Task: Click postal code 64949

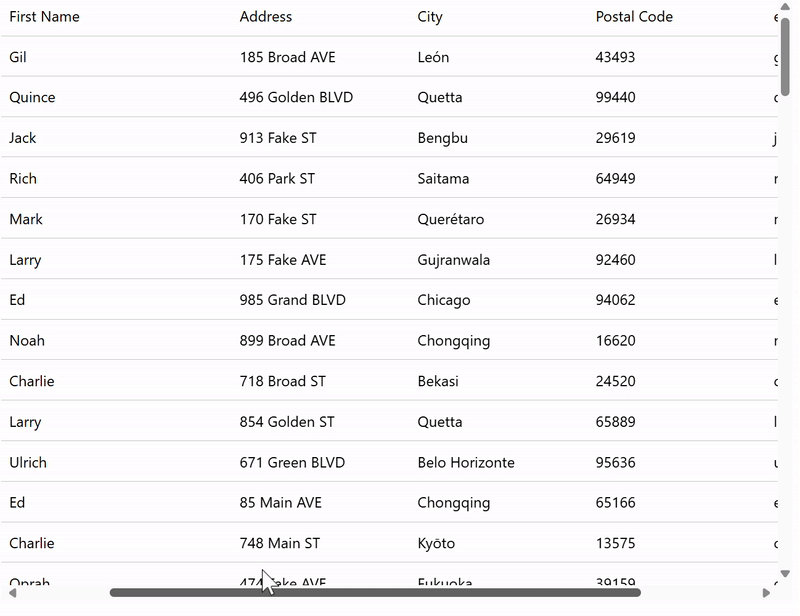Action: (615, 179)
